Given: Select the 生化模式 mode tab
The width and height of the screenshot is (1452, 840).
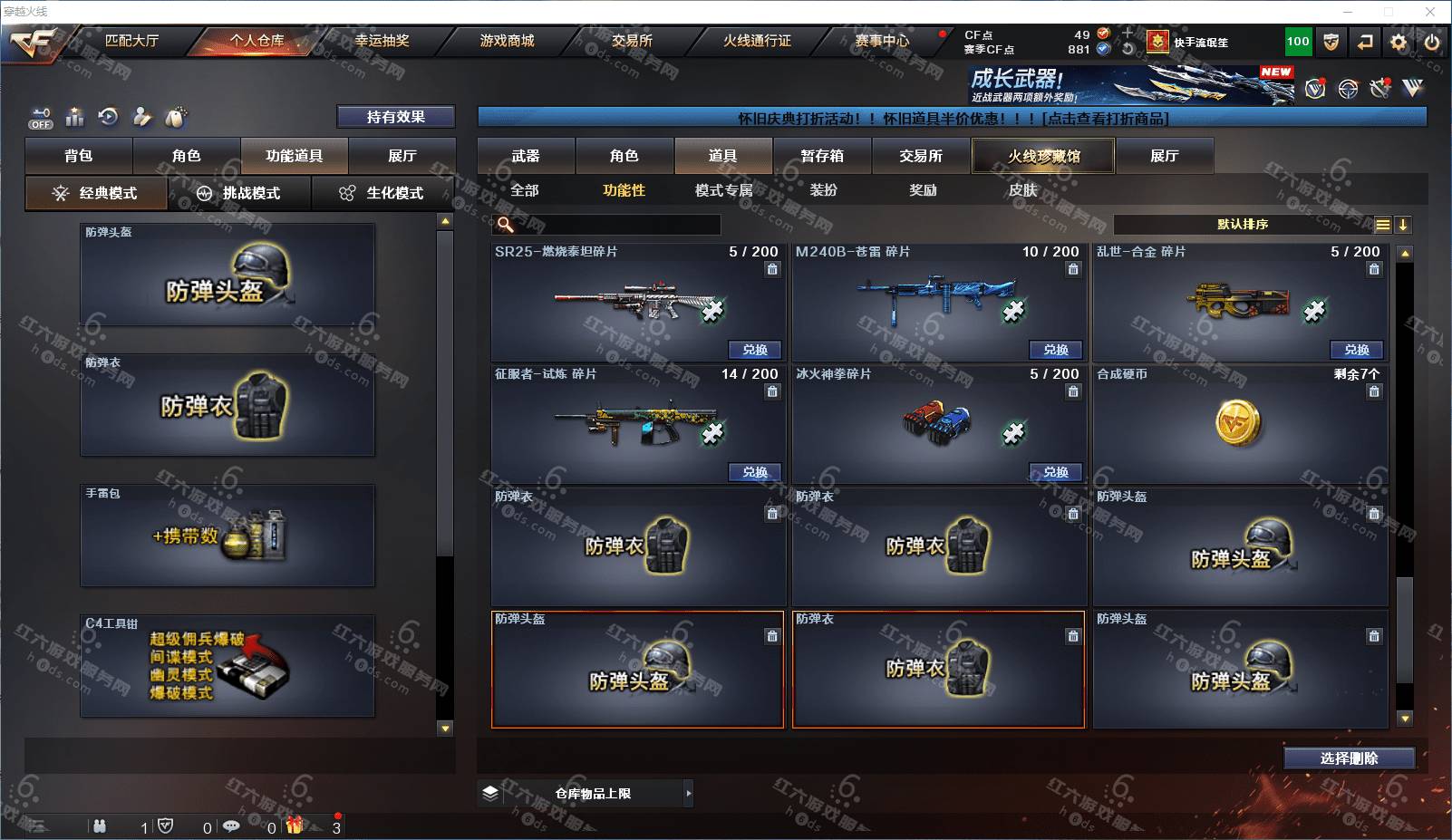Looking at the screenshot, I should pyautogui.click(x=382, y=193).
